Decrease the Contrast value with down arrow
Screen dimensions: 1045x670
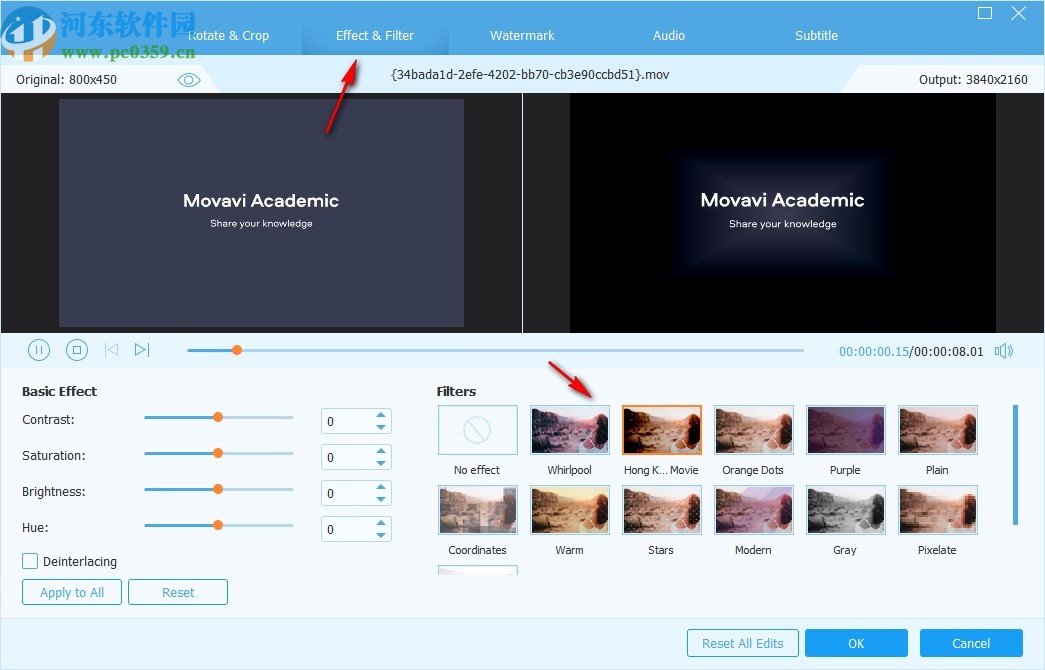[381, 427]
